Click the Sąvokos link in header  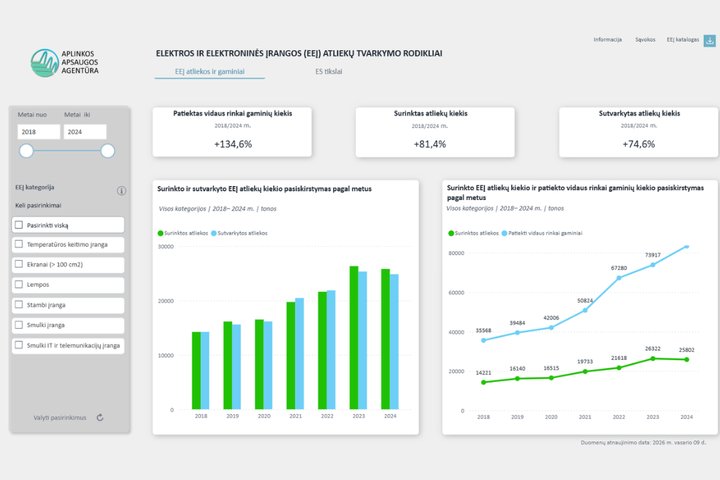coord(645,40)
